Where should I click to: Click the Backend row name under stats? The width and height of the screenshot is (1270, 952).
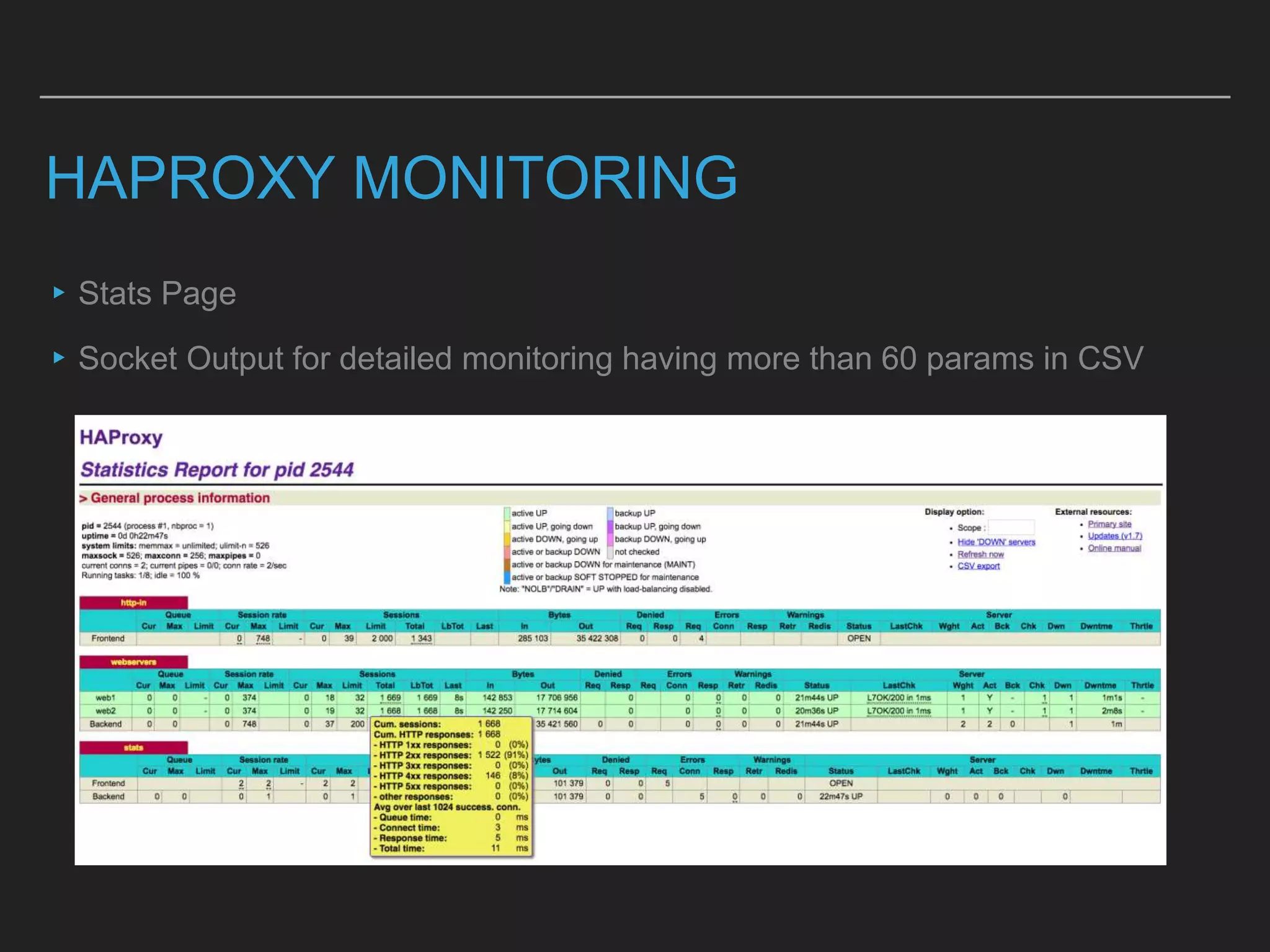[x=109, y=796]
